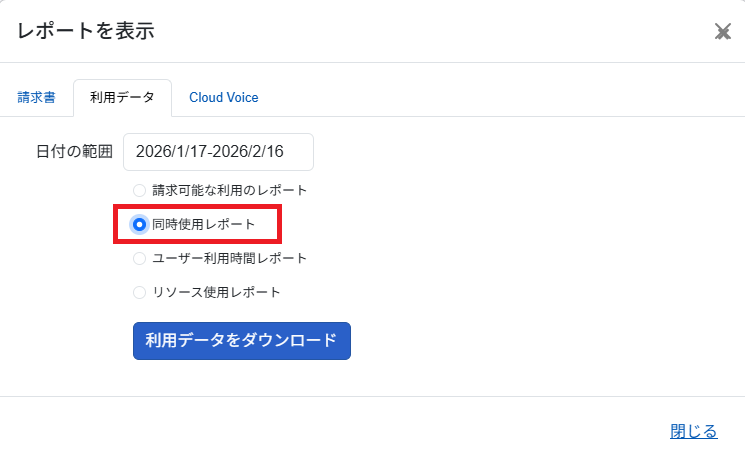Viewport: 745px width, 462px height.
Task: Click the 日付の範囲 label
Action: [74, 152]
